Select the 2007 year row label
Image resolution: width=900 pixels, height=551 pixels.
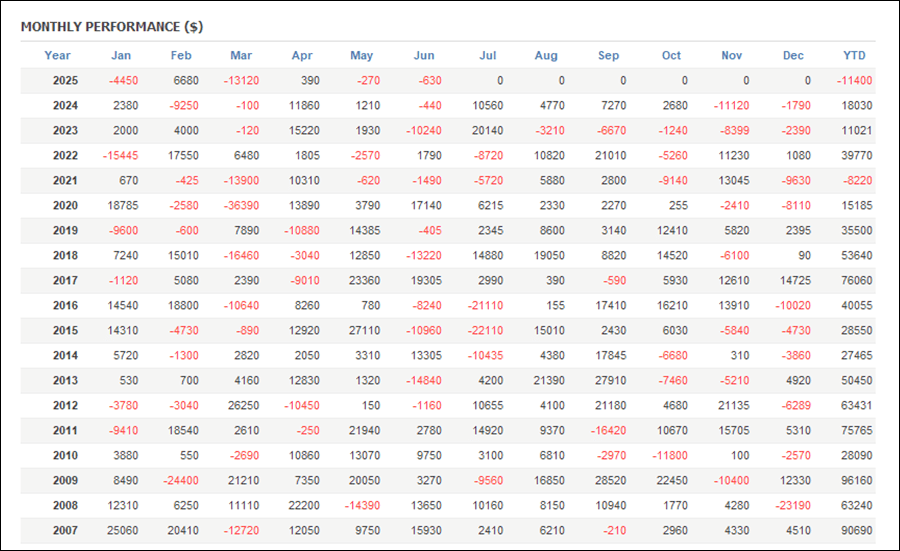click(65, 530)
